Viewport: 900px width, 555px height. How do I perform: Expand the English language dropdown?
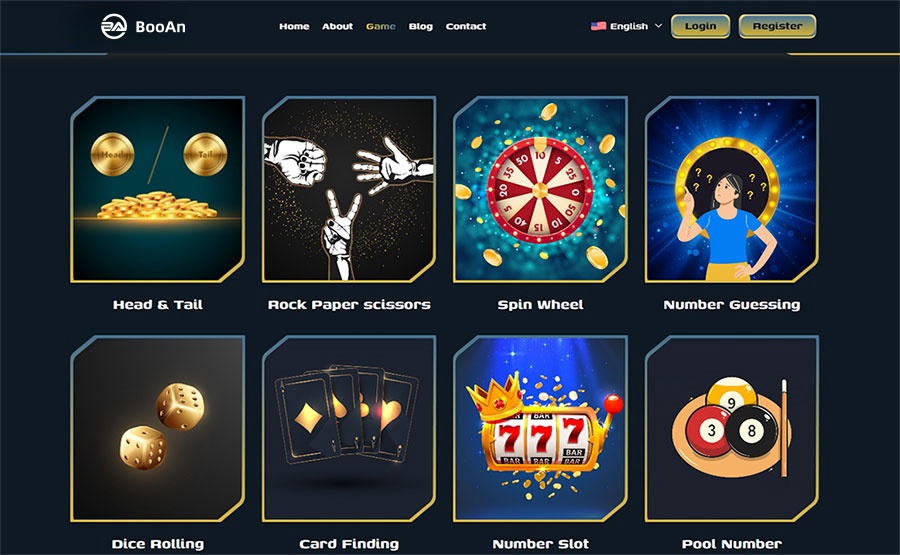(x=626, y=26)
